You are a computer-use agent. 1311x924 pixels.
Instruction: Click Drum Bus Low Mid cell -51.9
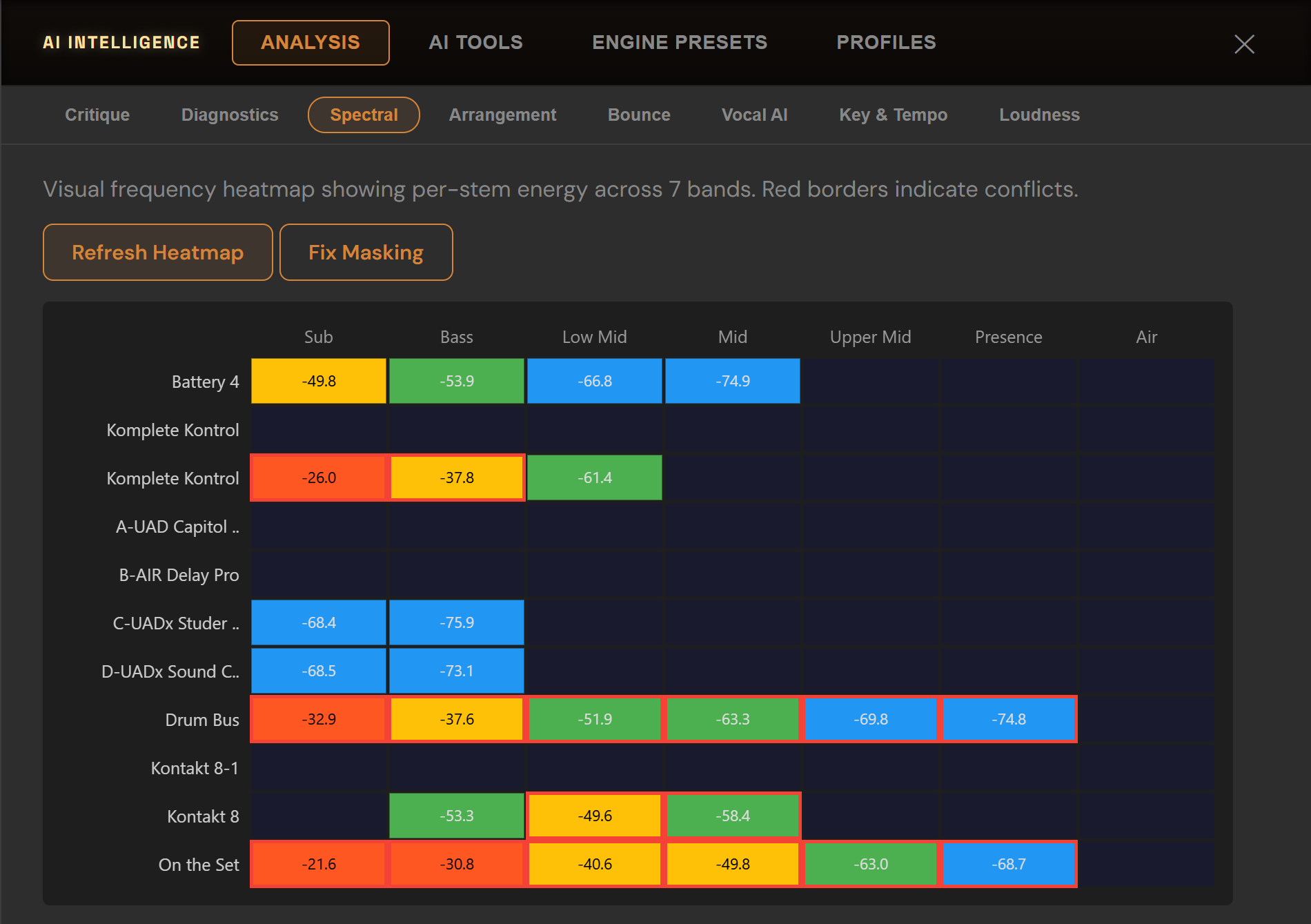(595, 719)
